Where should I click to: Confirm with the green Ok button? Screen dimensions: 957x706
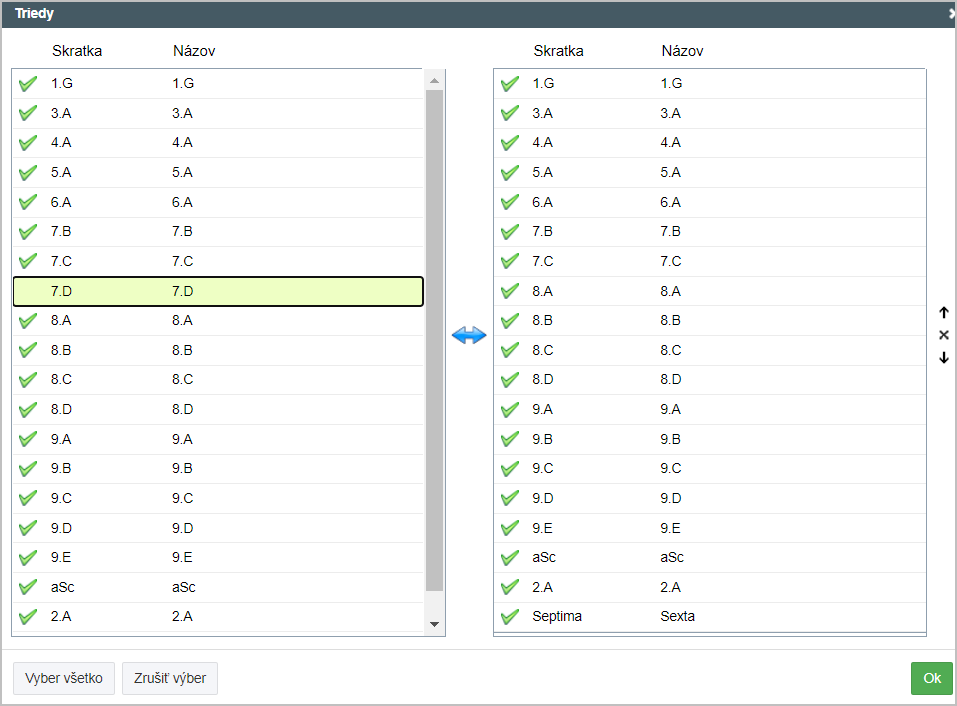pyautogui.click(x=931, y=678)
